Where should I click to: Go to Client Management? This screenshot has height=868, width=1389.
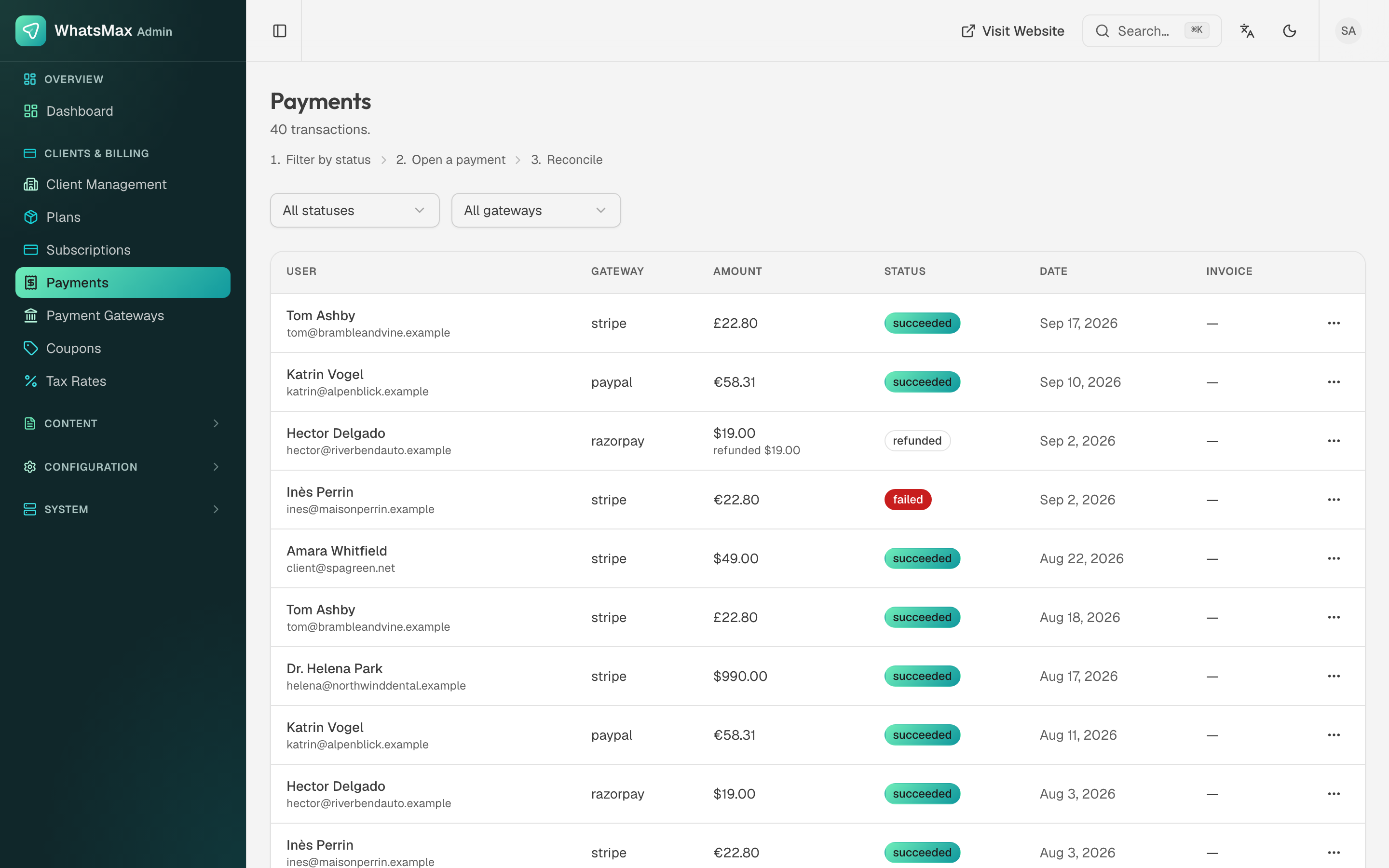pyautogui.click(x=123, y=184)
